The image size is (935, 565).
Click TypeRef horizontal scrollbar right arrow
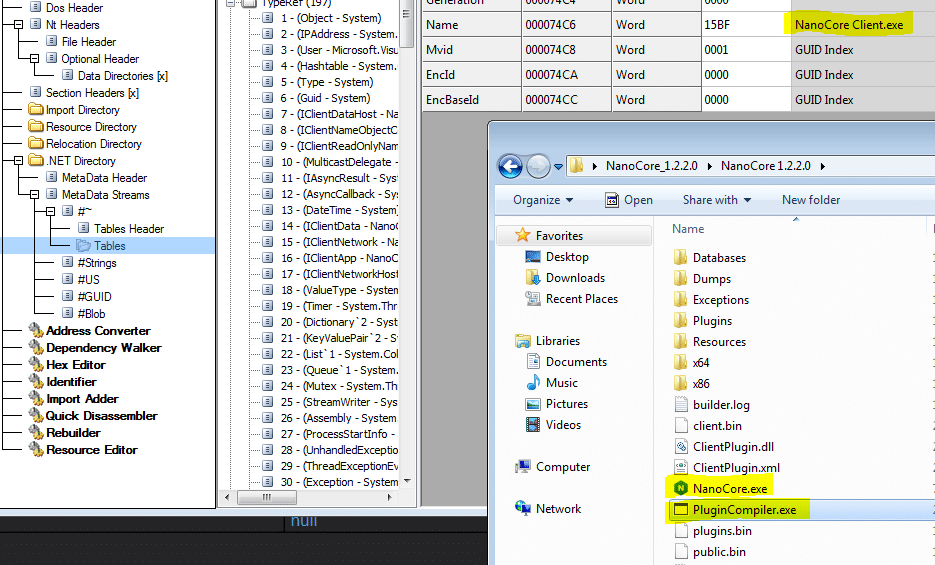[x=389, y=497]
